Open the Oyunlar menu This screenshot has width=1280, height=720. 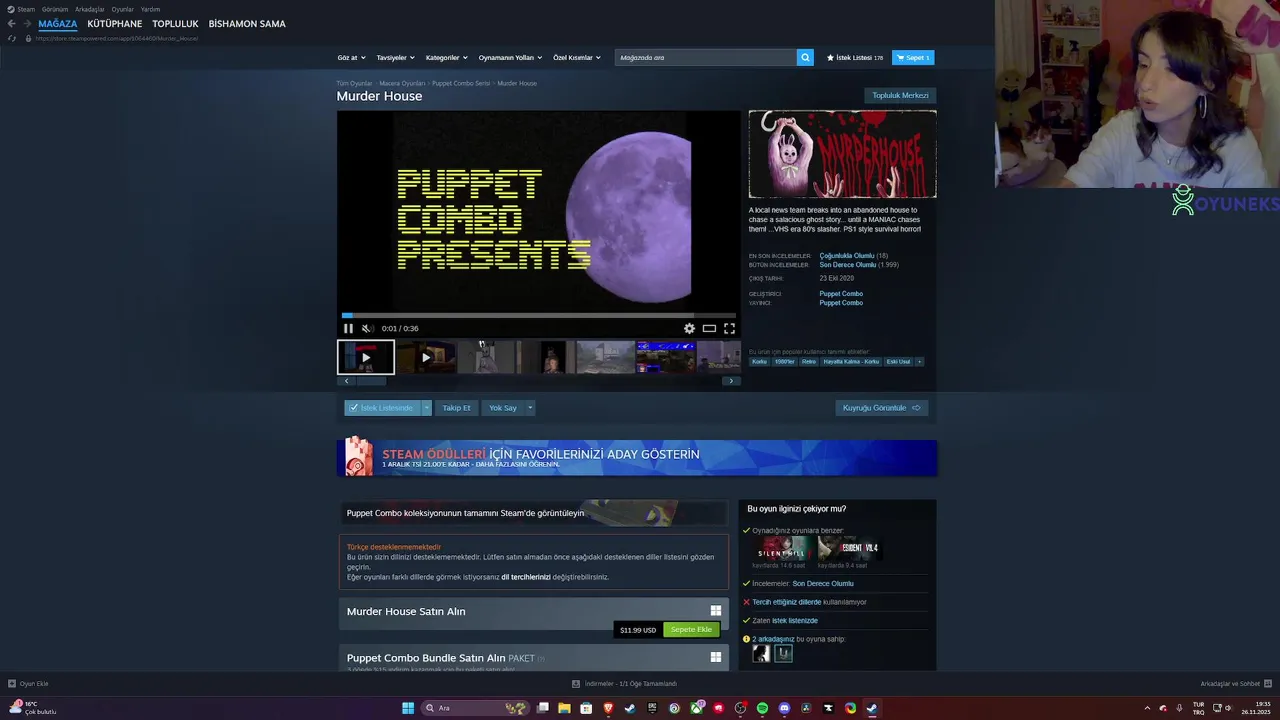tap(123, 9)
